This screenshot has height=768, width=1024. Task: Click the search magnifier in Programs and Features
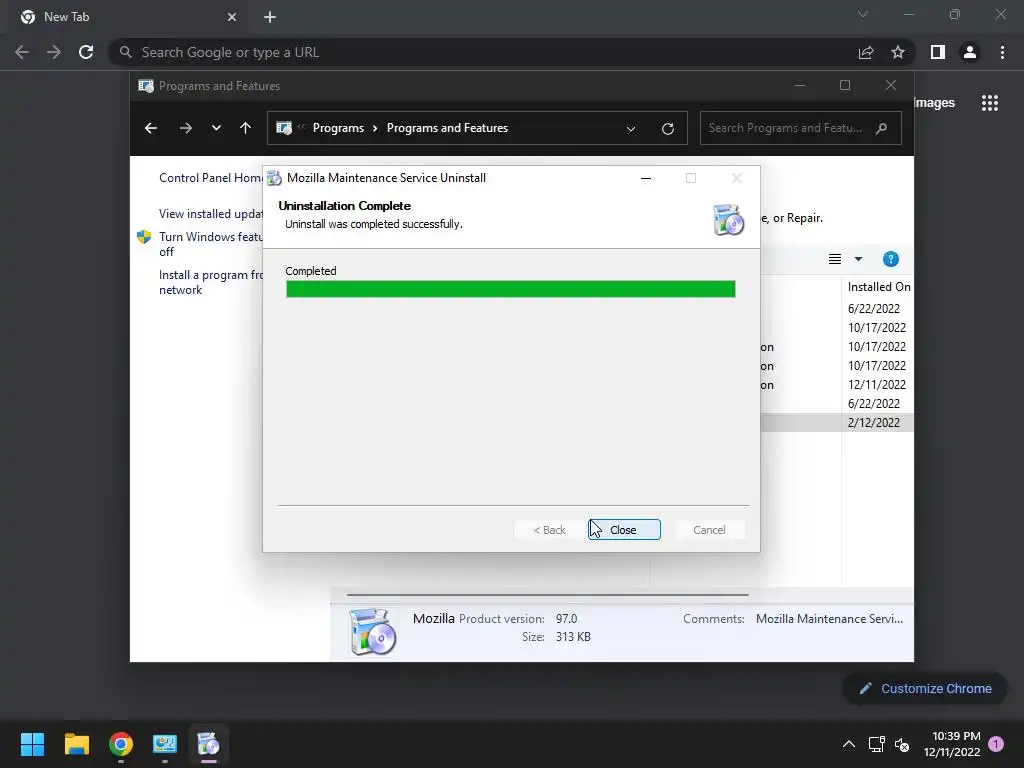tap(882, 128)
